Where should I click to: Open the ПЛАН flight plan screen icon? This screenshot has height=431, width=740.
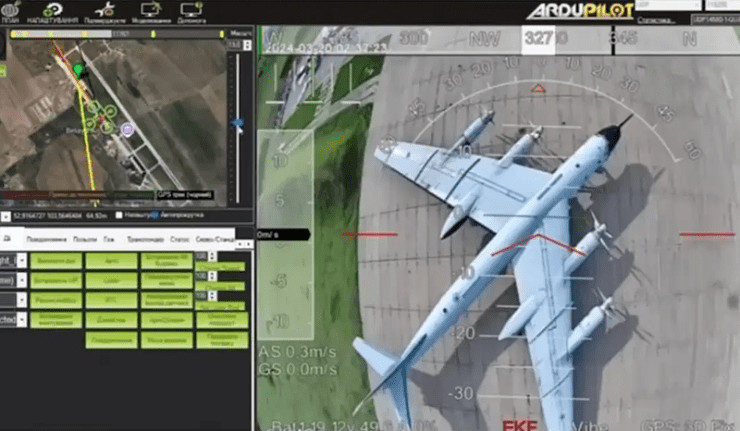[10, 12]
